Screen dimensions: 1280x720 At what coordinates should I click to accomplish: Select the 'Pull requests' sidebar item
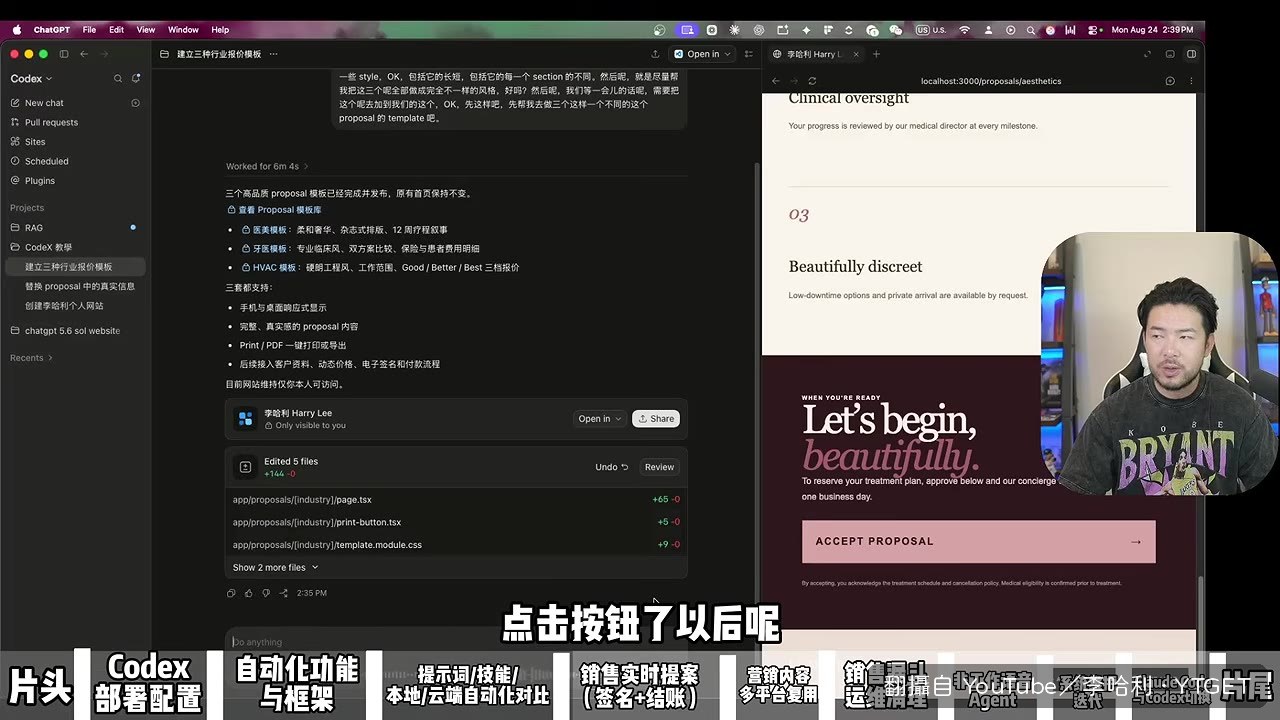point(75,122)
